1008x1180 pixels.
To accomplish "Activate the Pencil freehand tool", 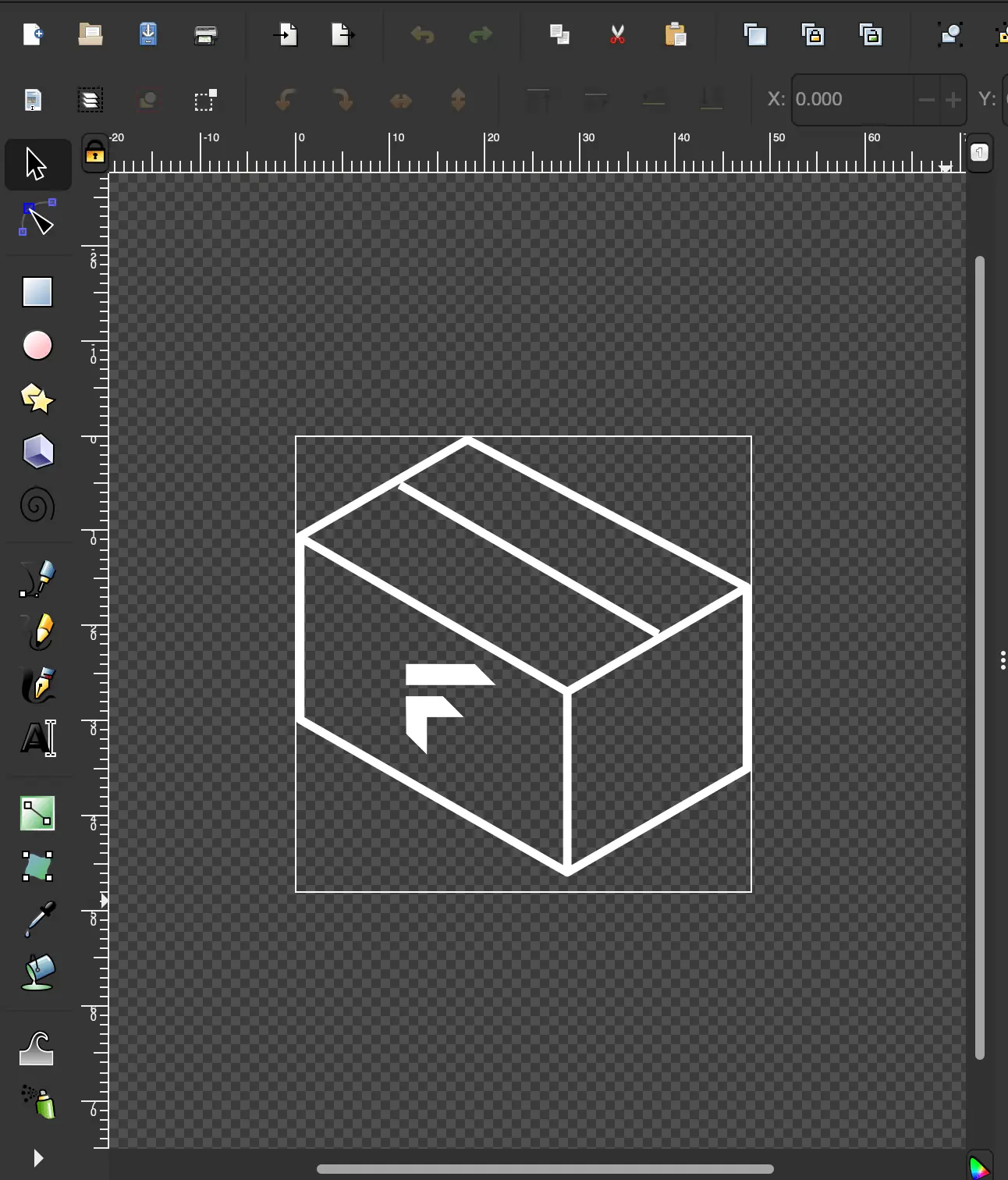I will tap(37, 633).
